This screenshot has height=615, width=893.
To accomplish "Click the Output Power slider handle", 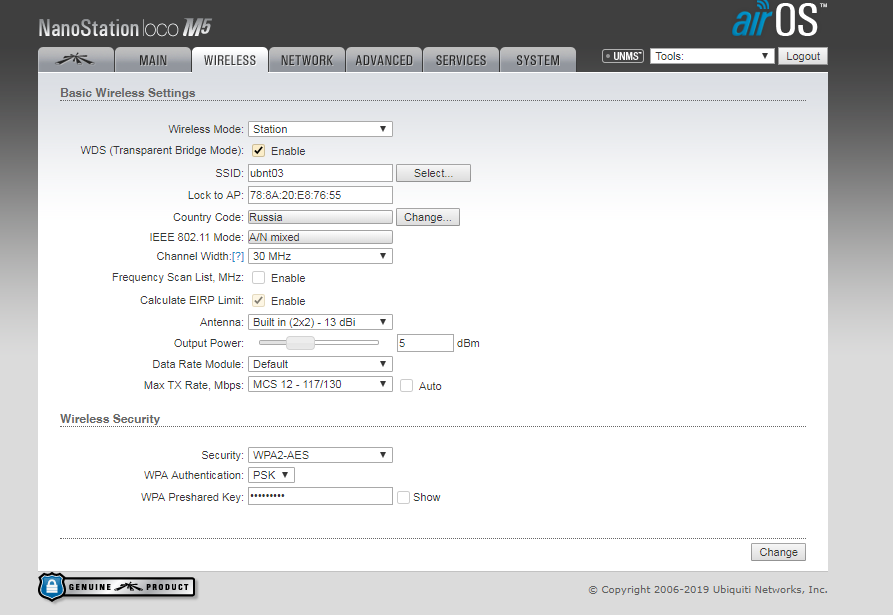I will [300, 343].
